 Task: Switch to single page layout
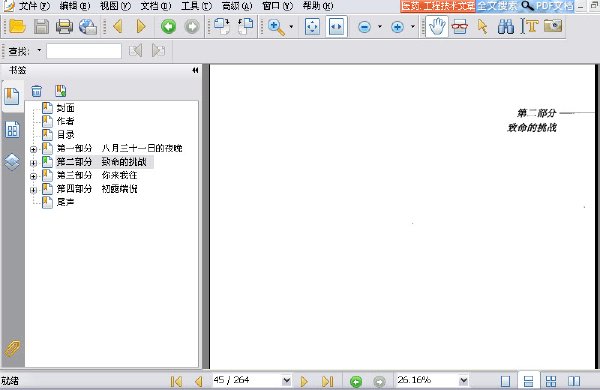pyautogui.click(x=505, y=381)
